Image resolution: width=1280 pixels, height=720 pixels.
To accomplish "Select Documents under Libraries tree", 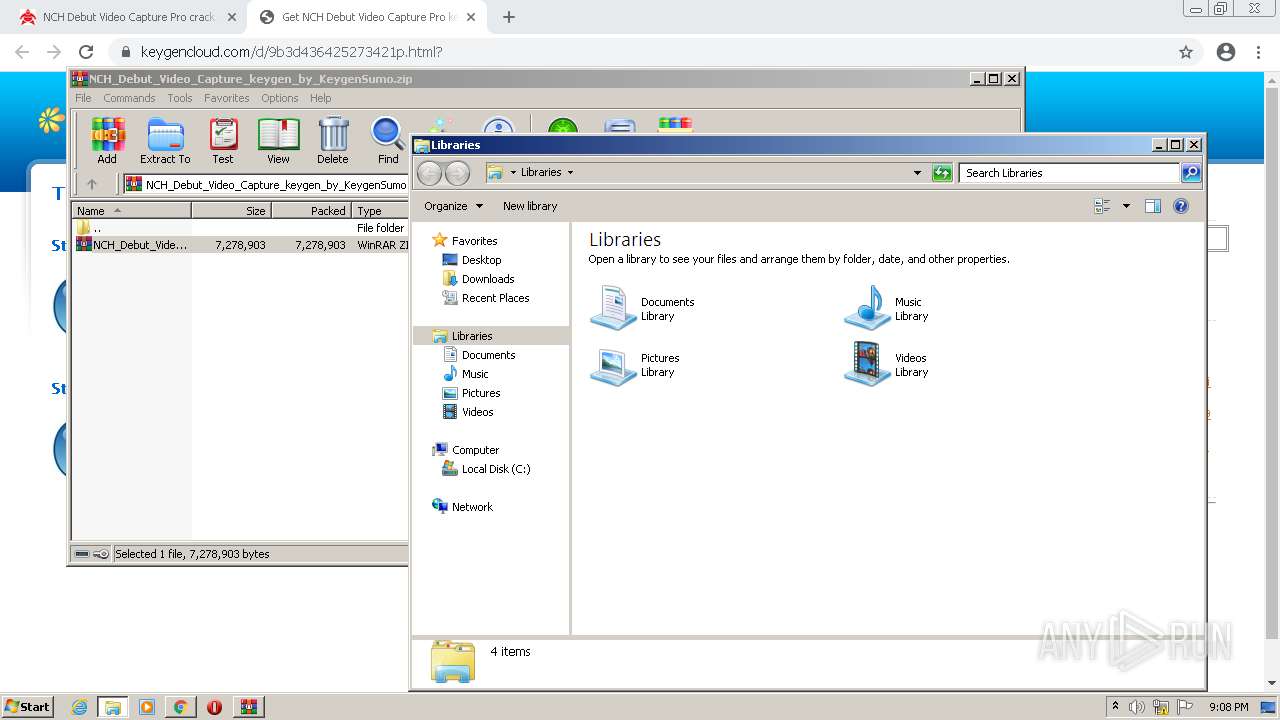I will (x=488, y=355).
